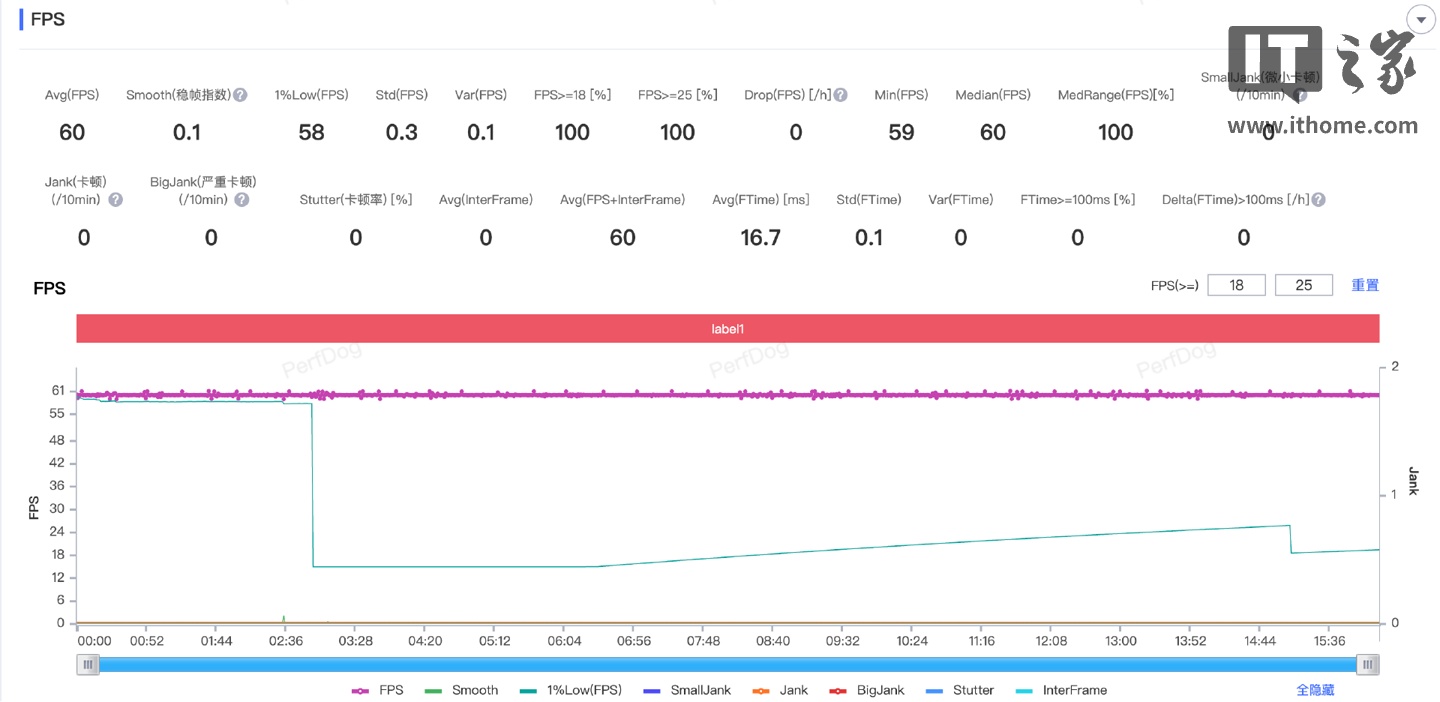Click the FPS threshold field showing 18
Image resolution: width=1440 pixels, height=702 pixels.
click(1236, 285)
